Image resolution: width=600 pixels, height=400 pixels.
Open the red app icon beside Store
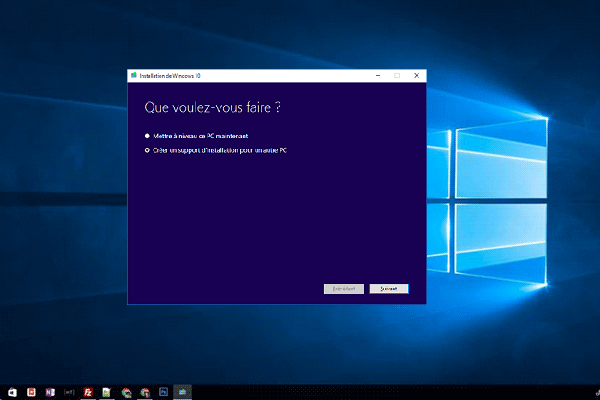[x=31, y=392]
